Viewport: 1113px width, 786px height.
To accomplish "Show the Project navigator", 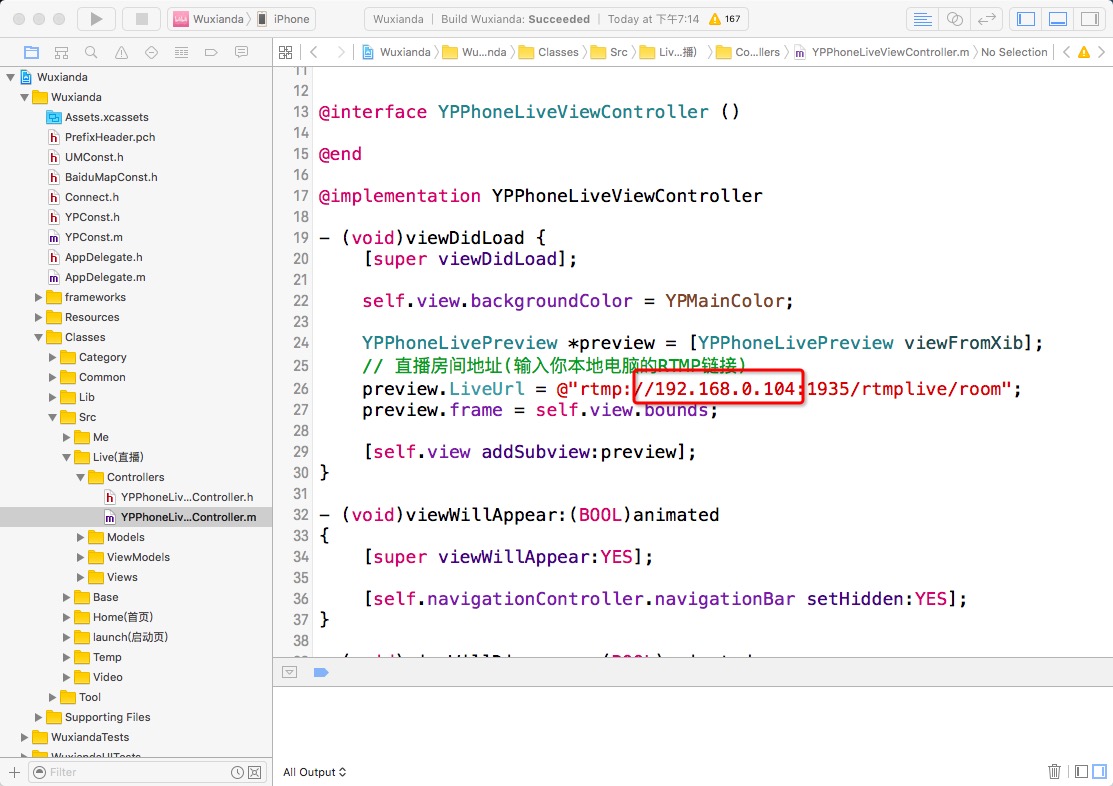I will click(31, 52).
